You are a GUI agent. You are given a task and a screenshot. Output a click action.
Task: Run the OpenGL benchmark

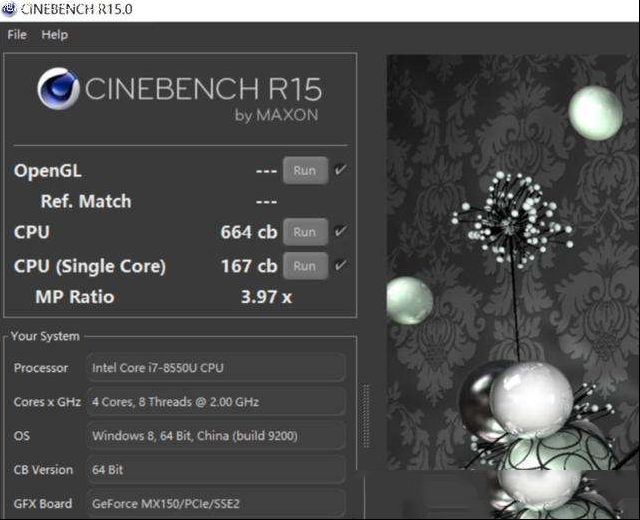click(305, 170)
